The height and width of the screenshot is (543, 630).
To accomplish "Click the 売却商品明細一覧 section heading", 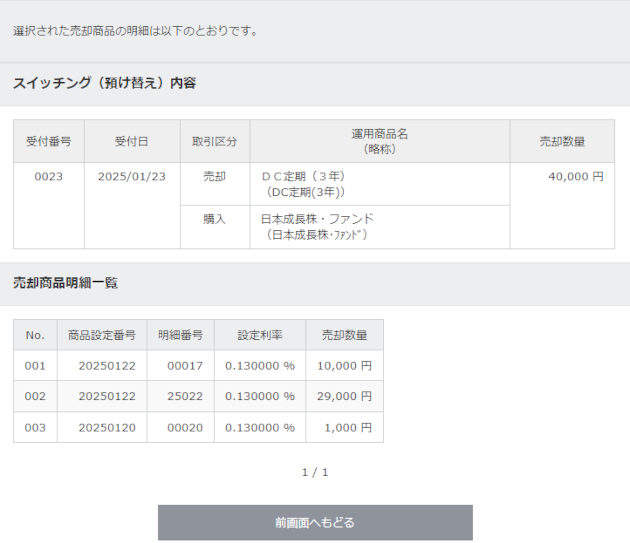I will click(x=65, y=283).
